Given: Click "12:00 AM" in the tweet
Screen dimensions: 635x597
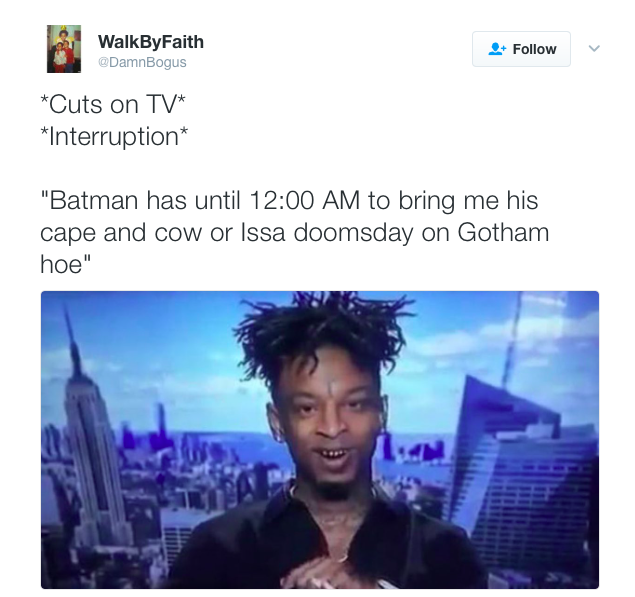Looking at the screenshot, I should click(305, 200).
